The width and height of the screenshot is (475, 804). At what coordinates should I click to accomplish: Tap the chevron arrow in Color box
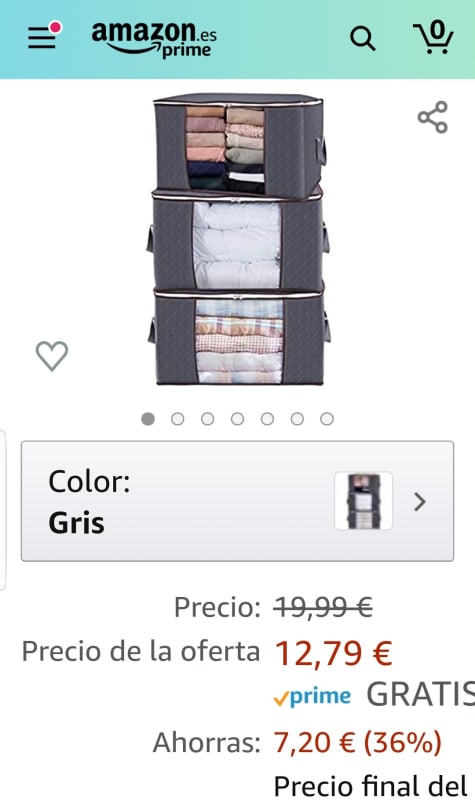coord(420,501)
